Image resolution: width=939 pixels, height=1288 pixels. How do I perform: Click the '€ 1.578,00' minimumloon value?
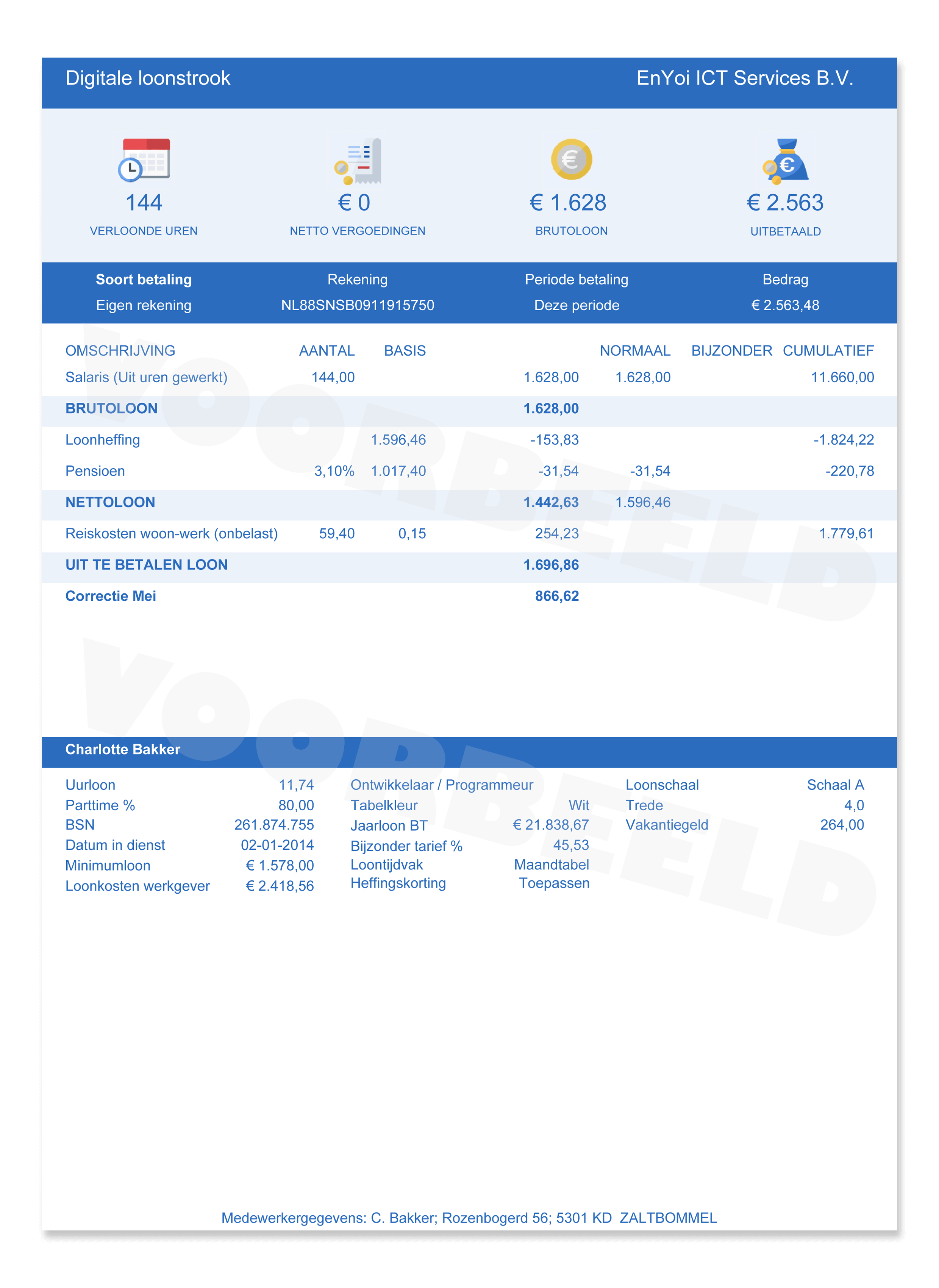click(x=280, y=866)
